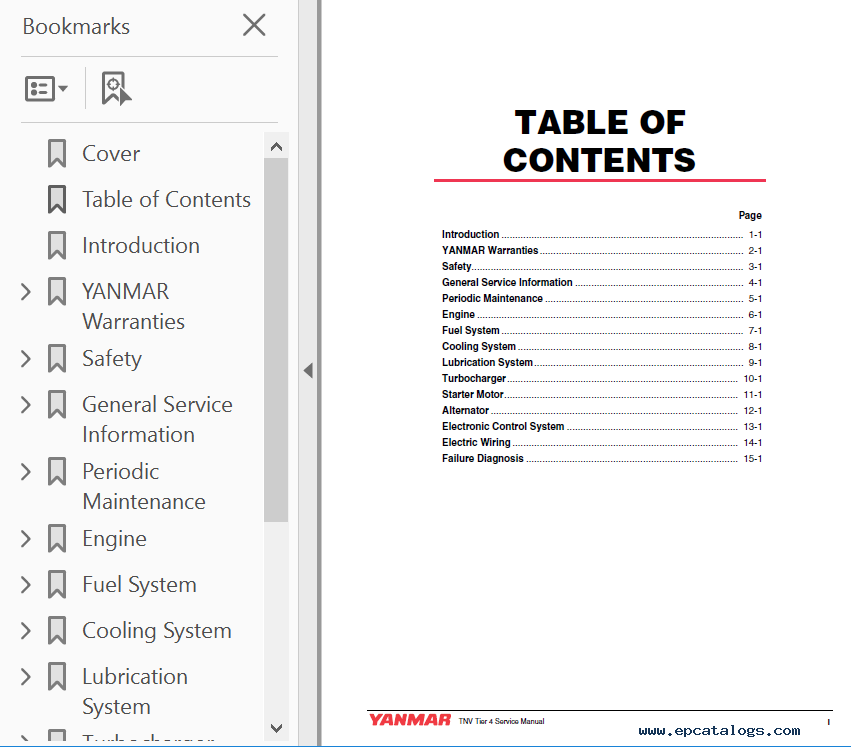Click the bookmark icon beside Fuel System
Image resolution: width=851 pixels, height=747 pixels.
click(x=57, y=585)
